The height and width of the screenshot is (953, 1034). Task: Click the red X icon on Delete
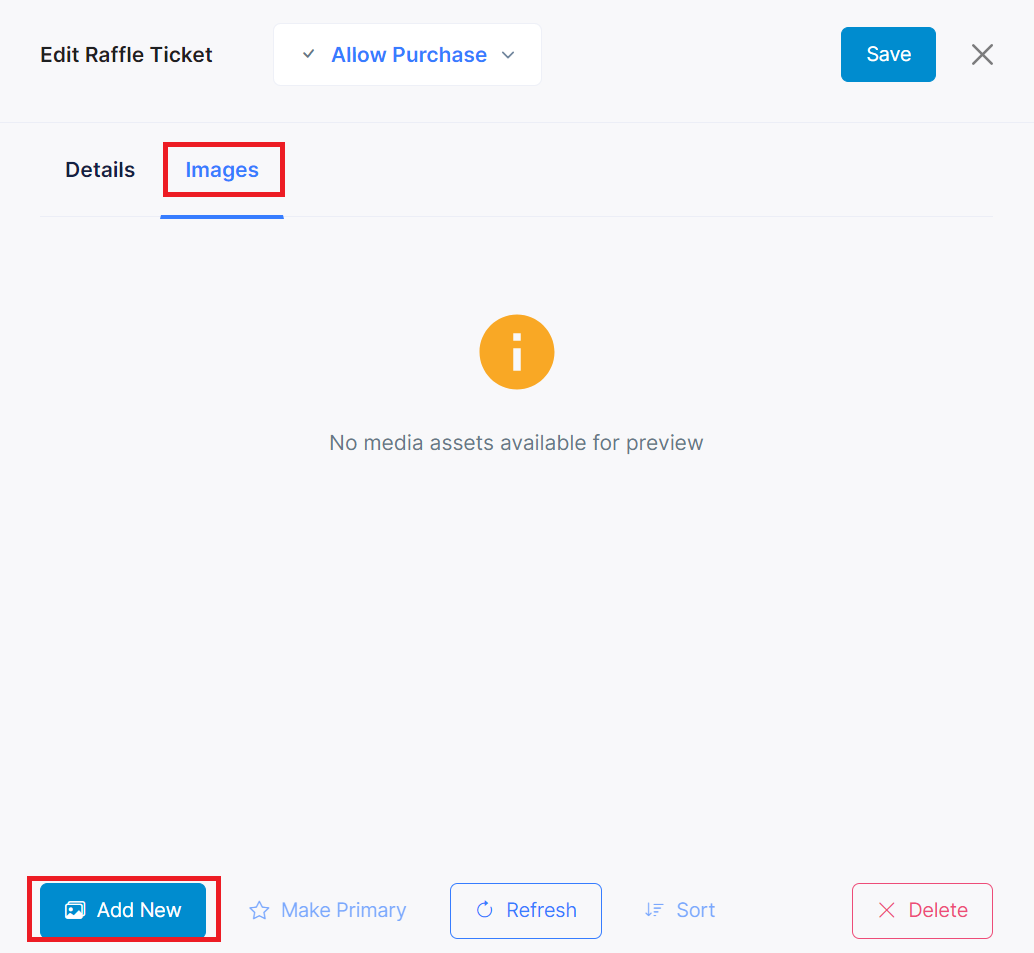pyautogui.click(x=886, y=910)
